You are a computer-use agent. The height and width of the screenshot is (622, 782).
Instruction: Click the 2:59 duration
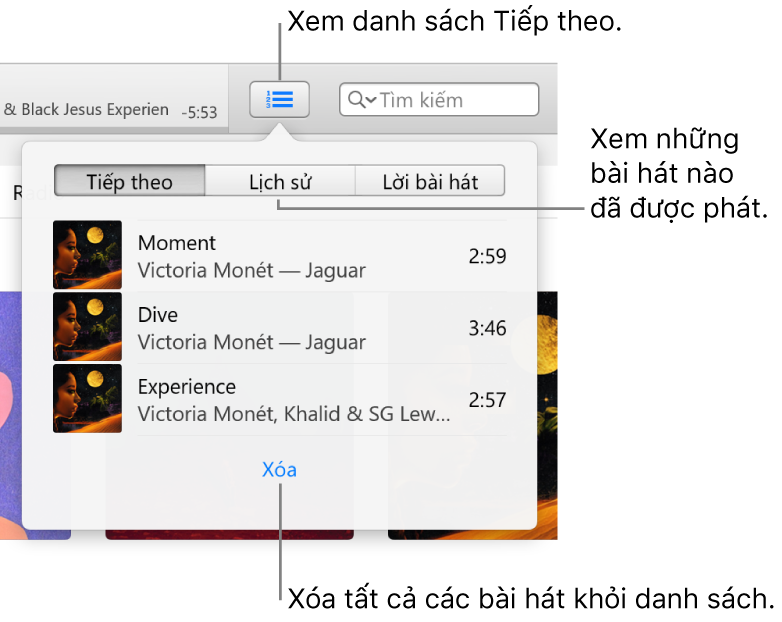coord(487,256)
